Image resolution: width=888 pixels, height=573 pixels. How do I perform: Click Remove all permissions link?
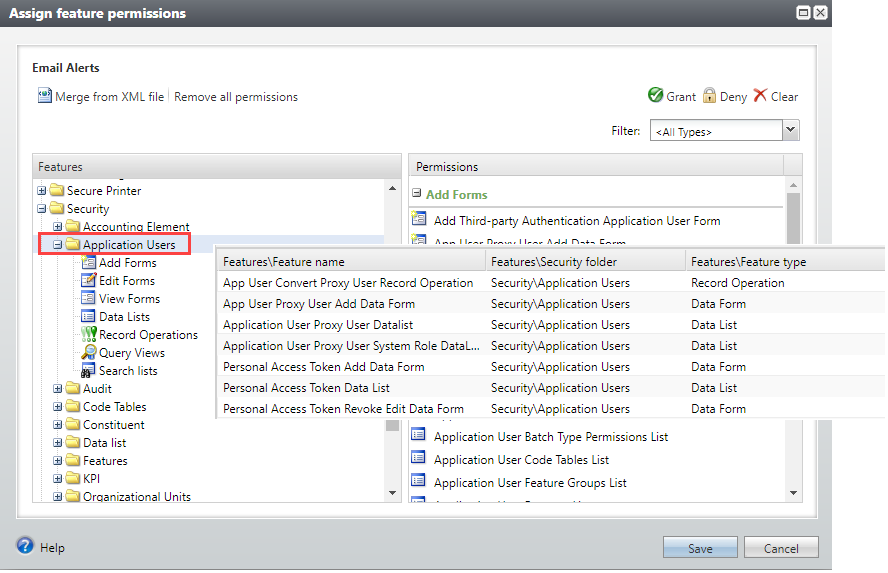(236, 97)
